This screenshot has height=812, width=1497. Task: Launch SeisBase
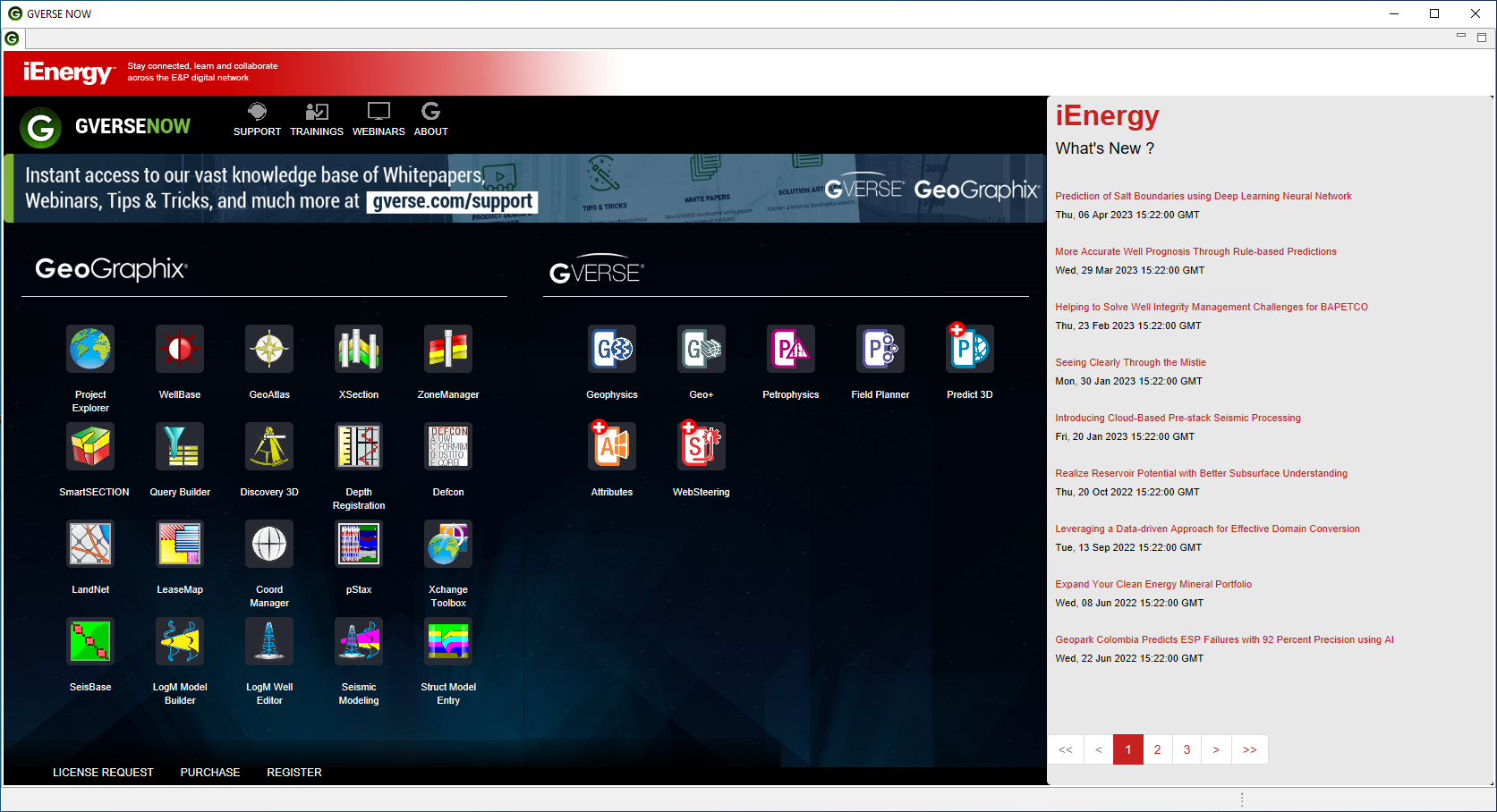click(x=90, y=641)
